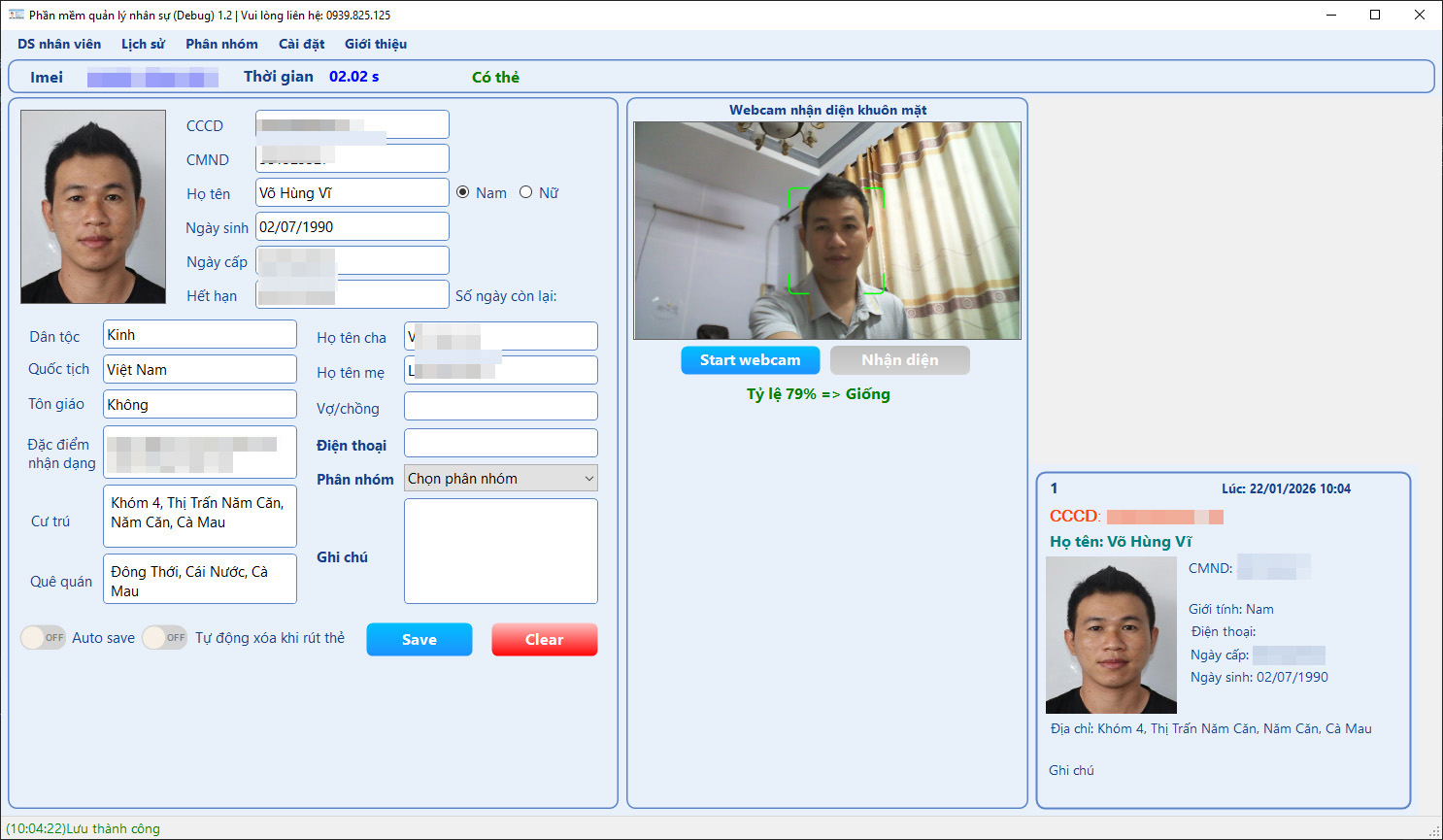Click the Nhận diện button
The height and width of the screenshot is (840, 1443).
click(899, 360)
